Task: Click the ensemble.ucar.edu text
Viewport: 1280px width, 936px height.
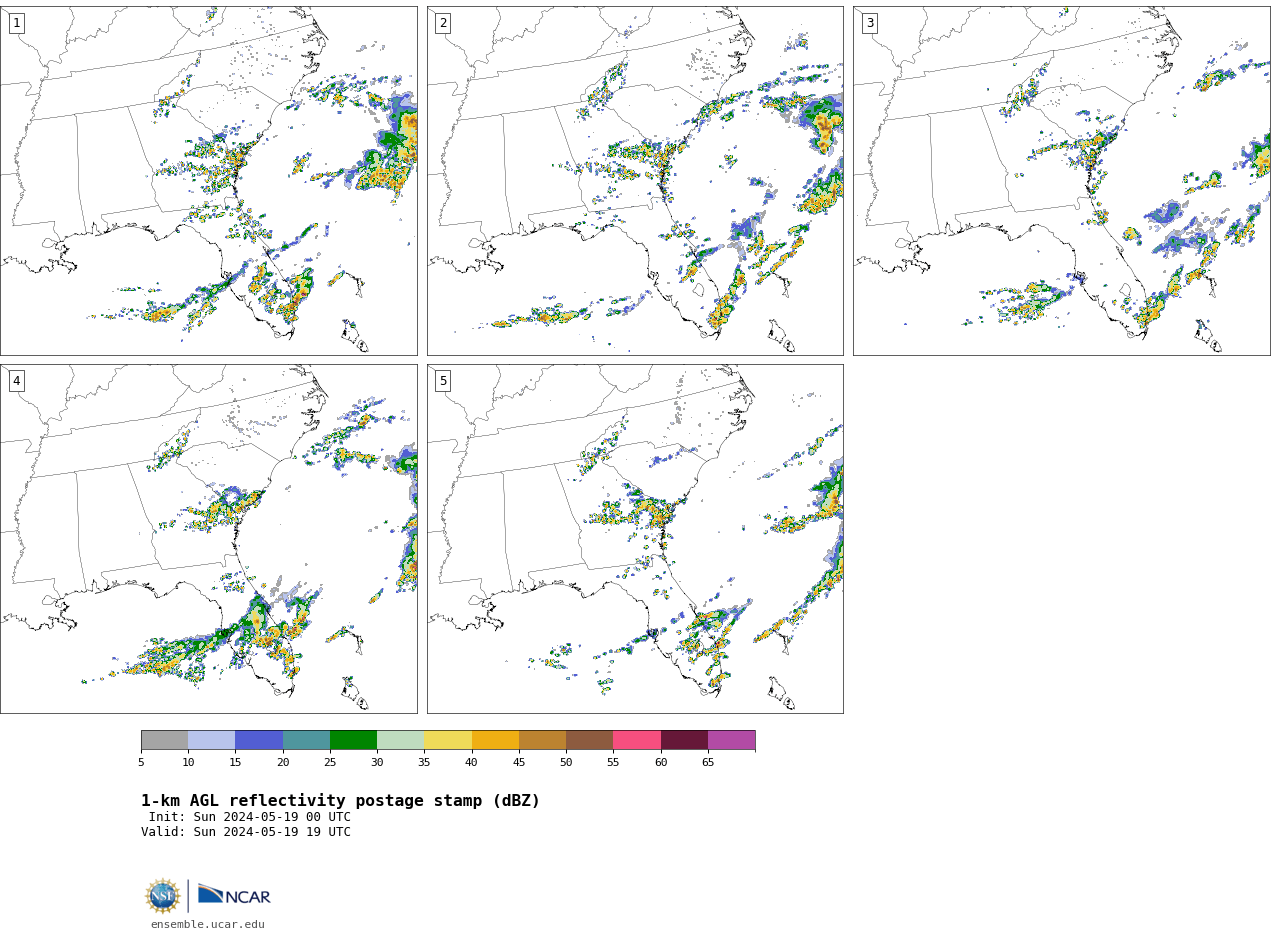Action: pyautogui.click(x=208, y=925)
